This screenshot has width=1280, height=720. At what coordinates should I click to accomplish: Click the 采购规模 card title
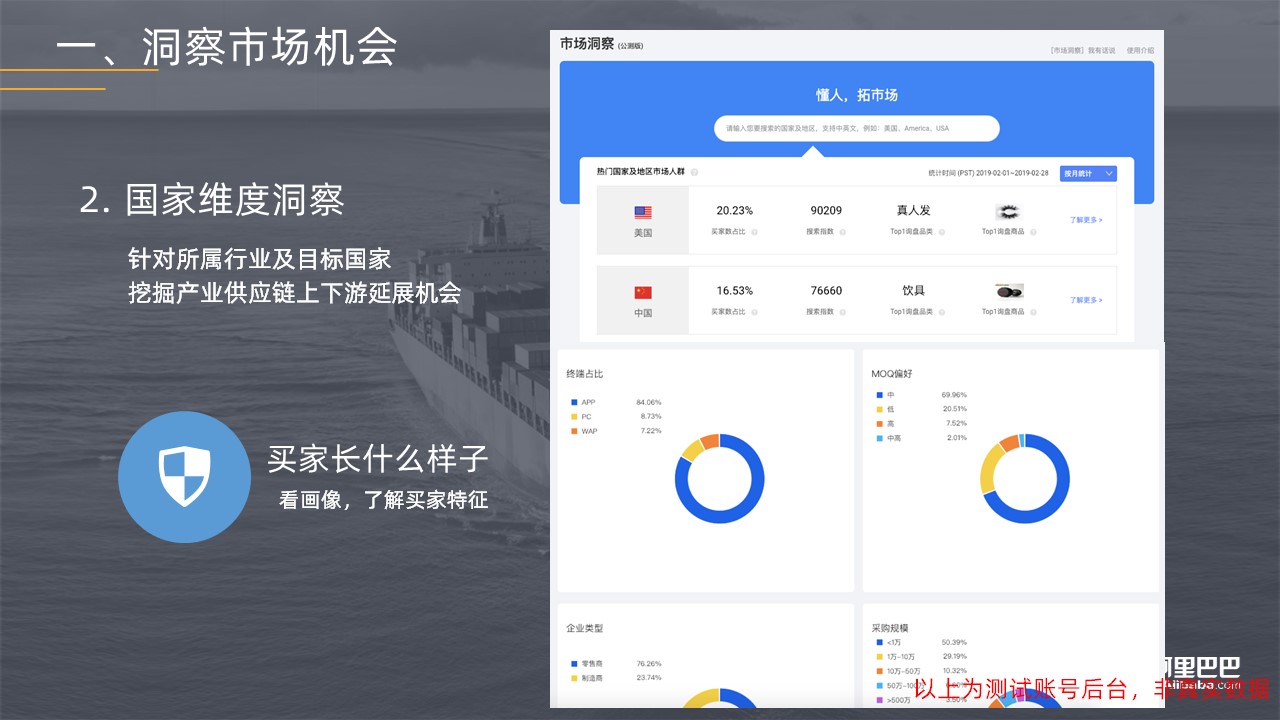pyautogui.click(x=890, y=628)
